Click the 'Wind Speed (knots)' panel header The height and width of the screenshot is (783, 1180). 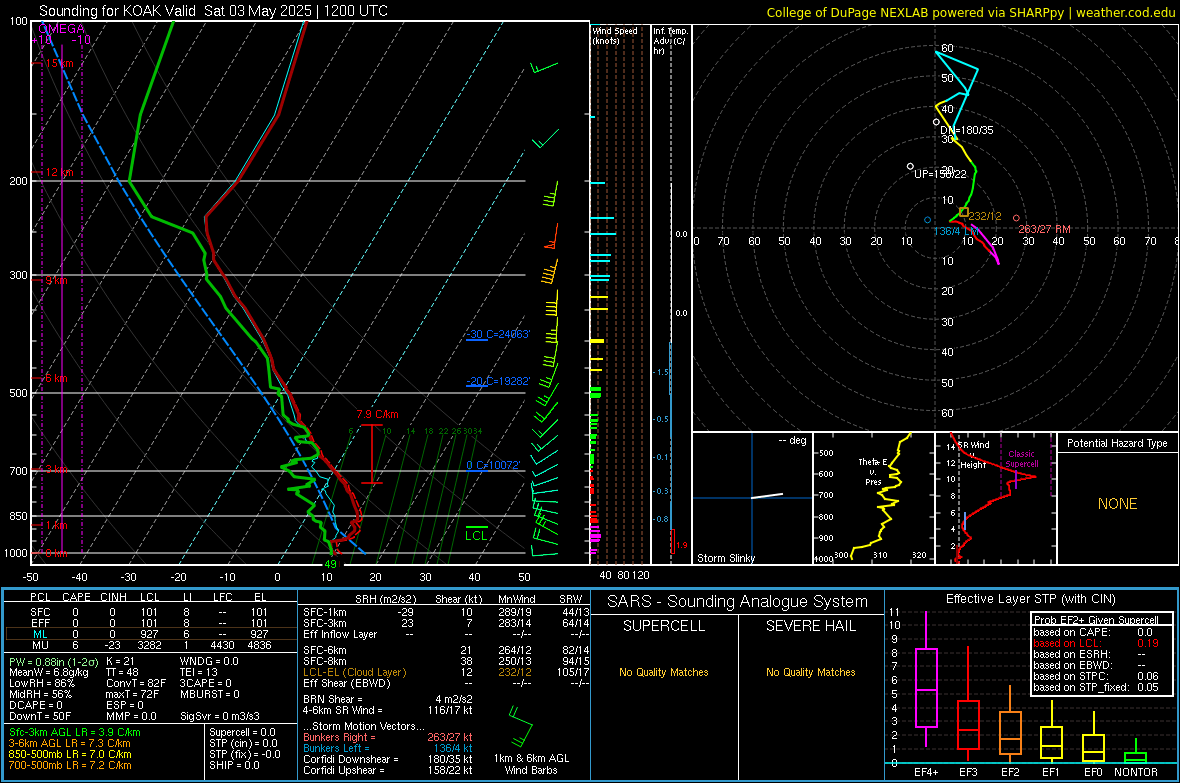coord(615,35)
